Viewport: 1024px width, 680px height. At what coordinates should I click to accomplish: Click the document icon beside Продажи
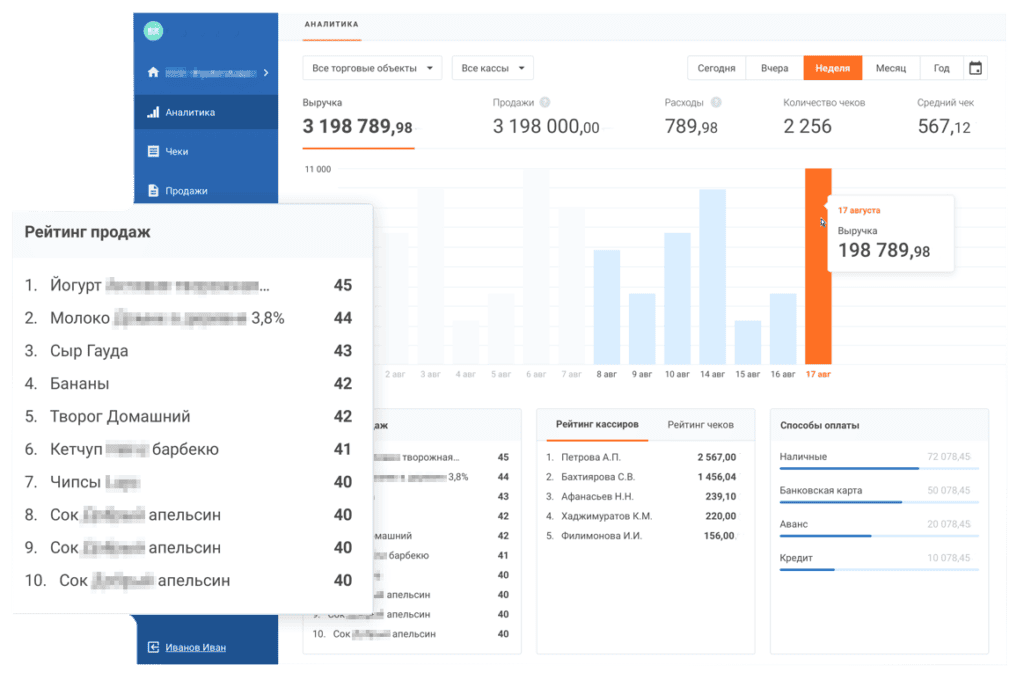tap(153, 191)
